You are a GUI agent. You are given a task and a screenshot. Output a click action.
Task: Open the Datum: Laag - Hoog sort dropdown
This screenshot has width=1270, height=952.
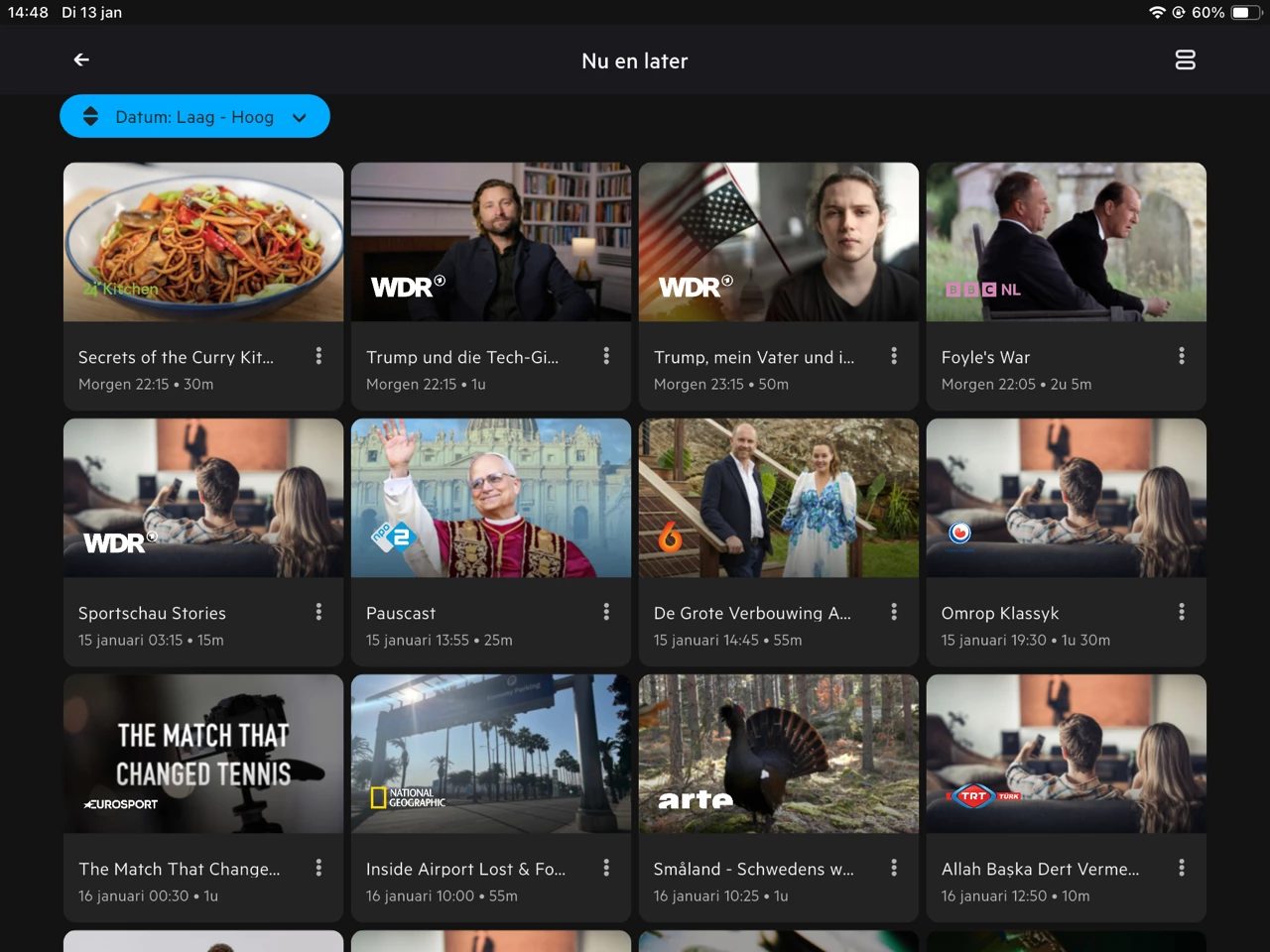coord(194,117)
